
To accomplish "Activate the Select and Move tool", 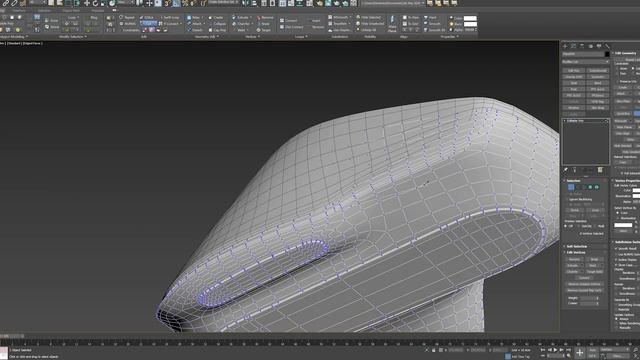I will coord(87,3).
